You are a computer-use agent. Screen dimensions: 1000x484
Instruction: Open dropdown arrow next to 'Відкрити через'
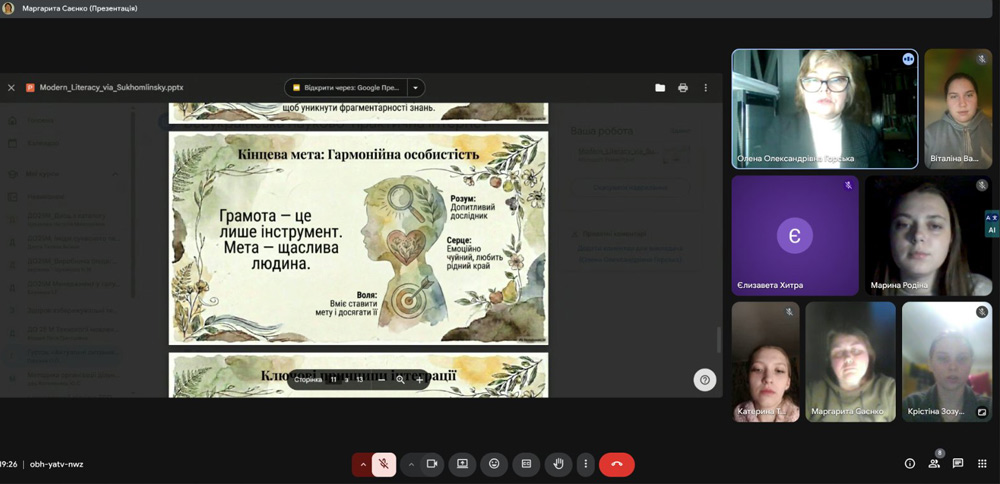pos(416,88)
